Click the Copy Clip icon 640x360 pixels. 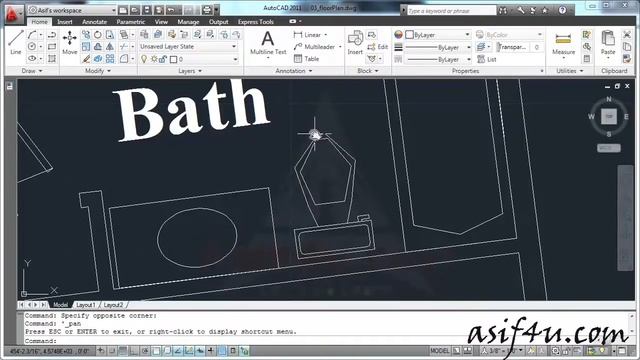pos(627,47)
